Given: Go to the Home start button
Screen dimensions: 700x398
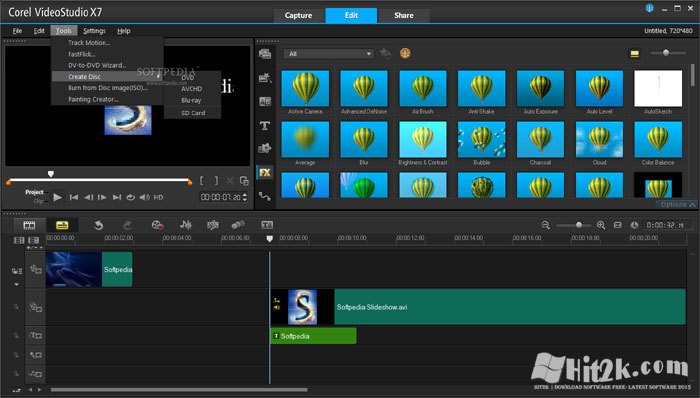Looking at the screenshot, I should click(74, 197).
